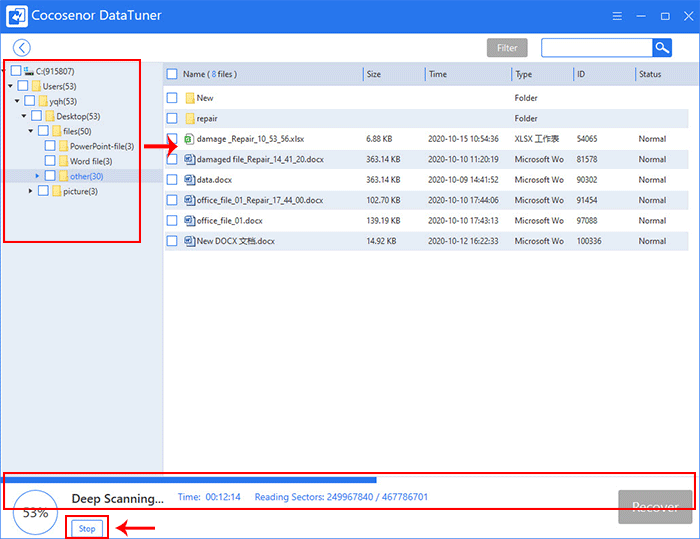
Task: Click the Word icon of data.docx
Action: click(190, 180)
